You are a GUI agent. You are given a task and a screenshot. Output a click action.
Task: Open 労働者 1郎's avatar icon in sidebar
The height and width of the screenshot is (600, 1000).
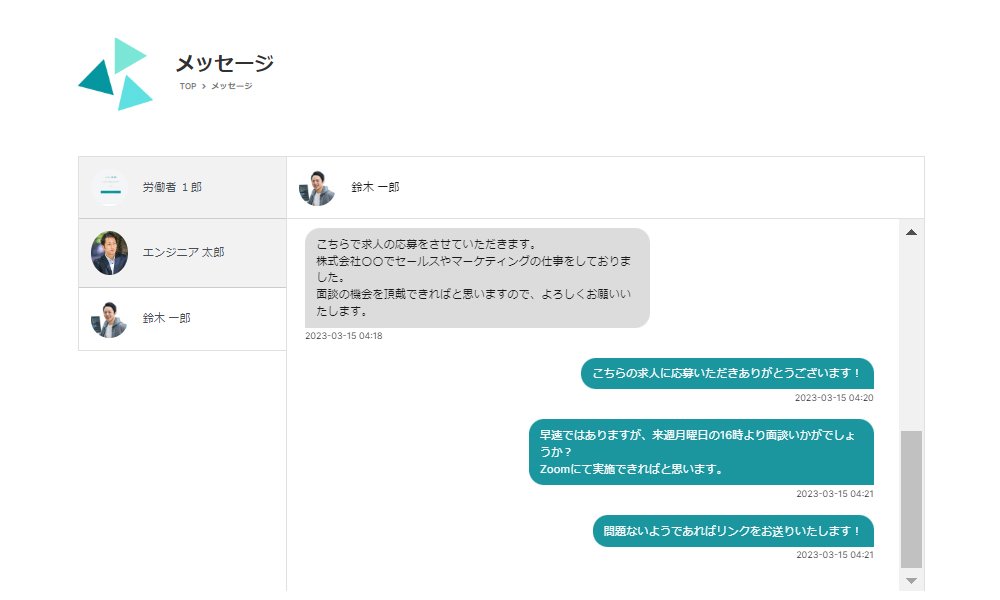(x=109, y=187)
